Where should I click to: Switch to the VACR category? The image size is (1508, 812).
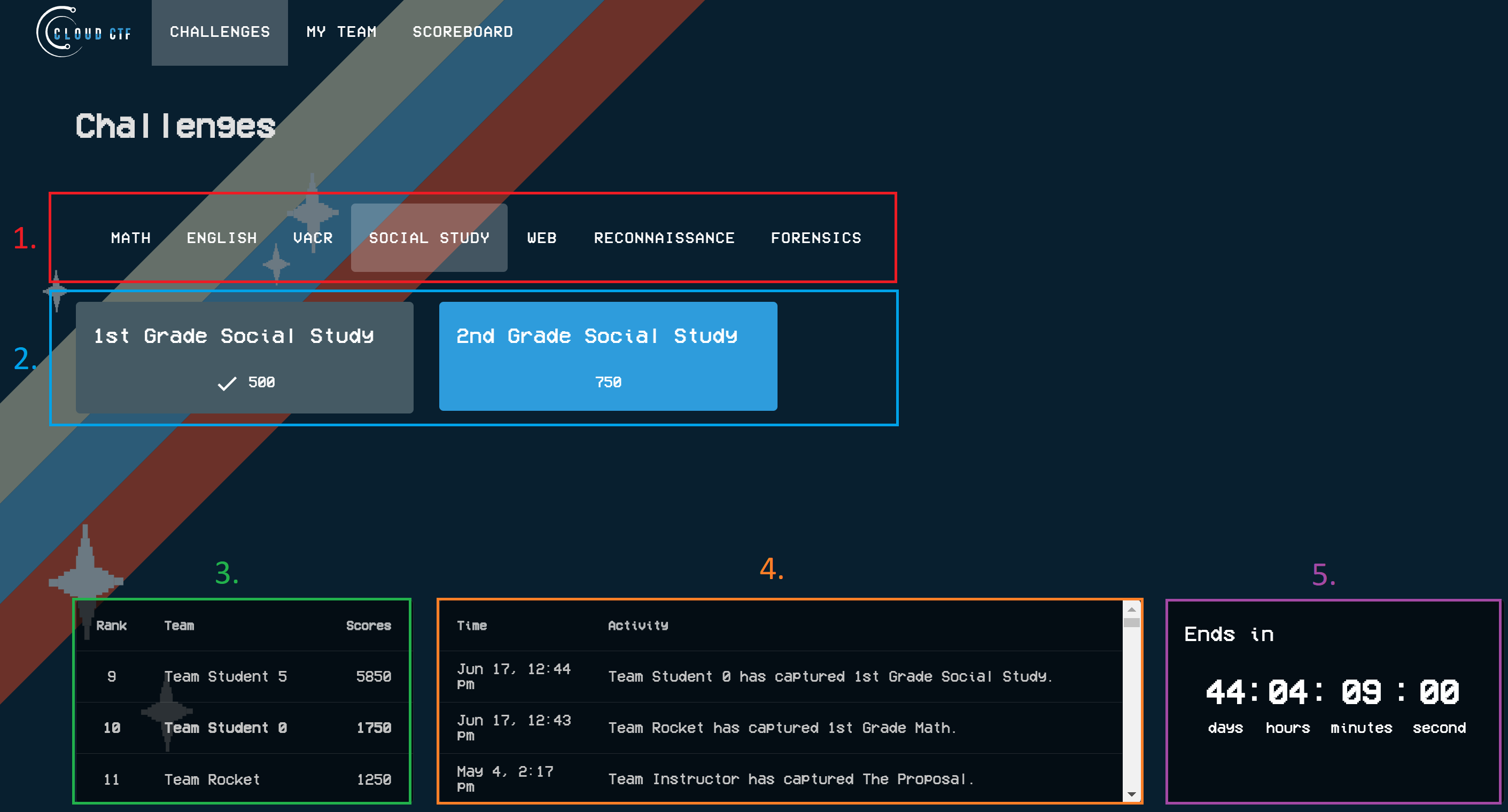tap(313, 238)
